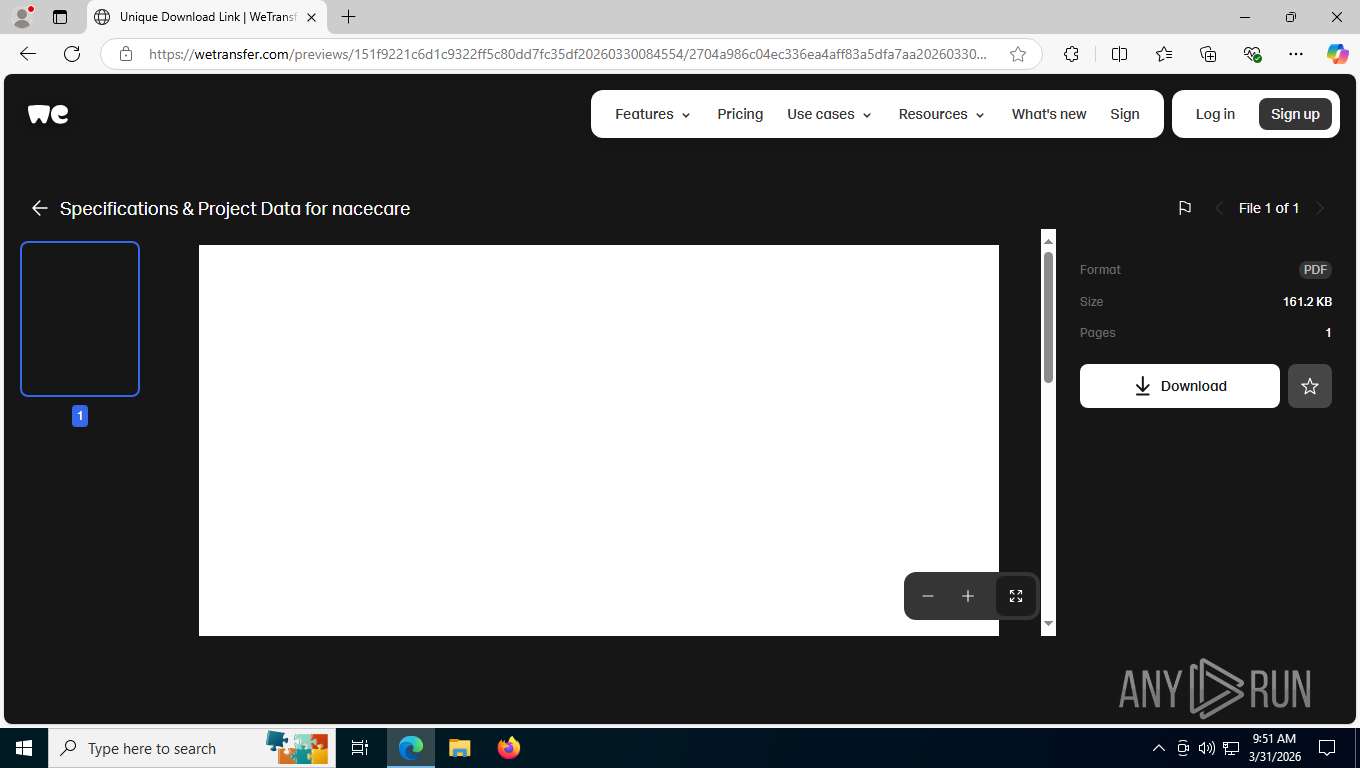This screenshot has height=768, width=1360.
Task: Go to next file chevron
Action: [1320, 208]
